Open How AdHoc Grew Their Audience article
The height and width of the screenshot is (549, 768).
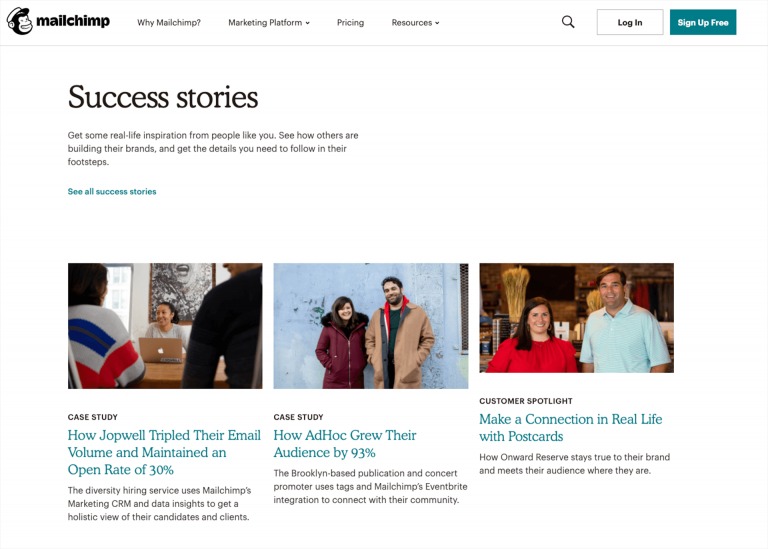(345, 444)
